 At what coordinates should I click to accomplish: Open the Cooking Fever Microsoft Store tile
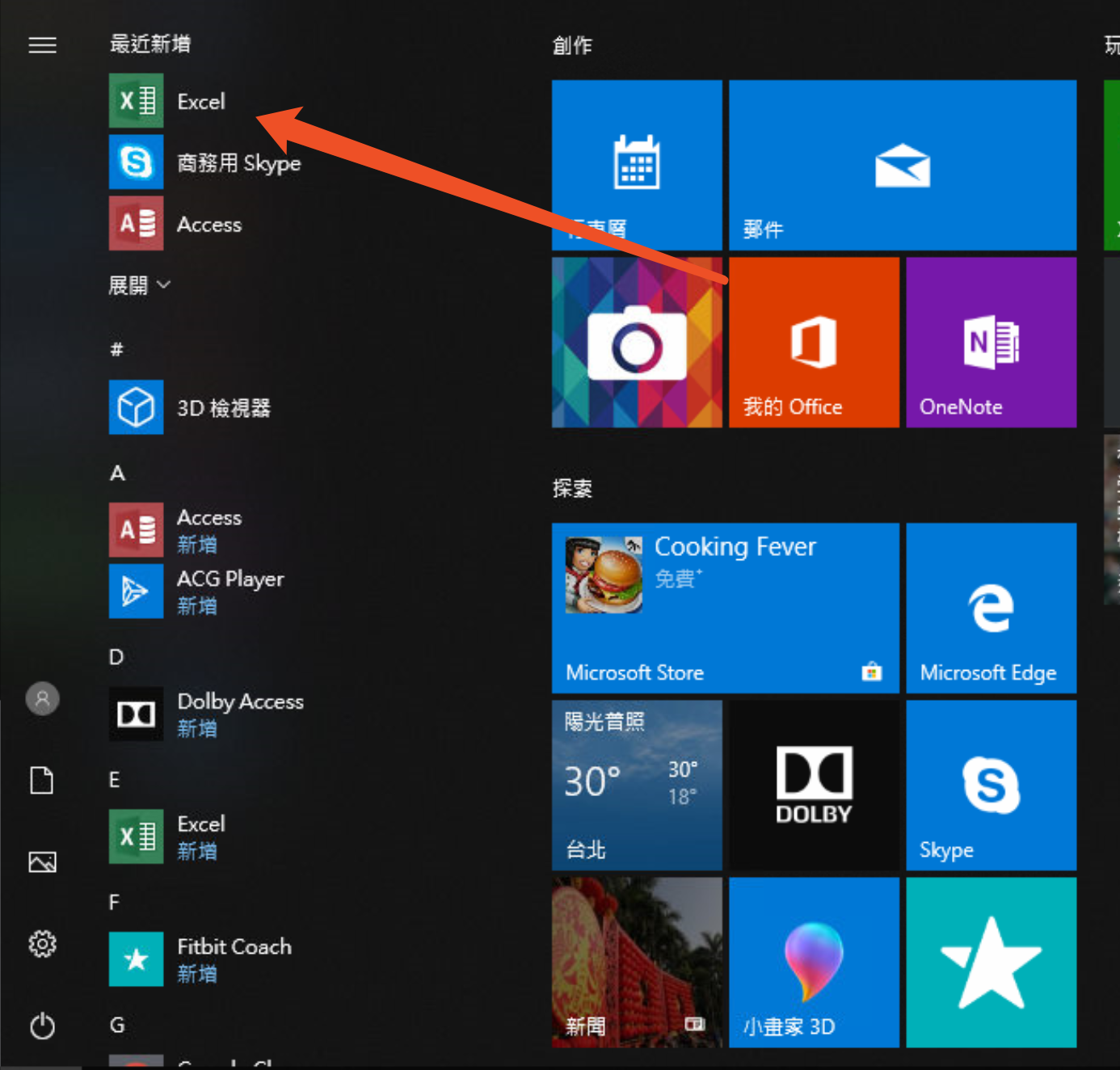point(725,608)
